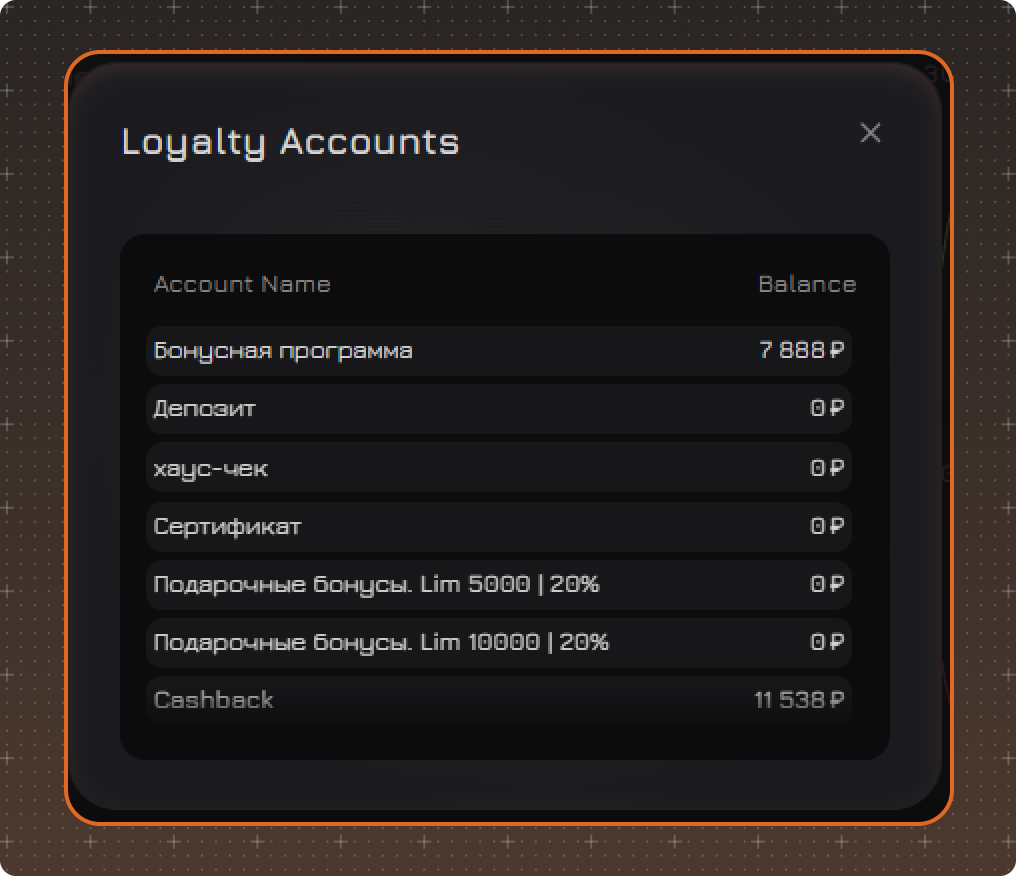Click the Loyalty Accounts title text
The width and height of the screenshot is (1016, 876).
click(290, 143)
